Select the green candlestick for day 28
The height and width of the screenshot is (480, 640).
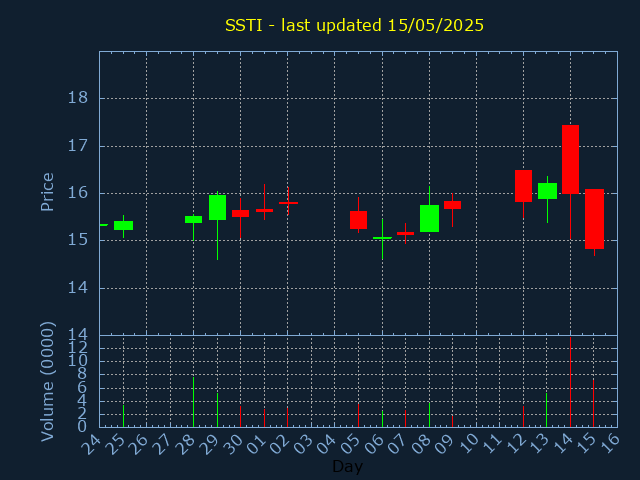[193, 220]
